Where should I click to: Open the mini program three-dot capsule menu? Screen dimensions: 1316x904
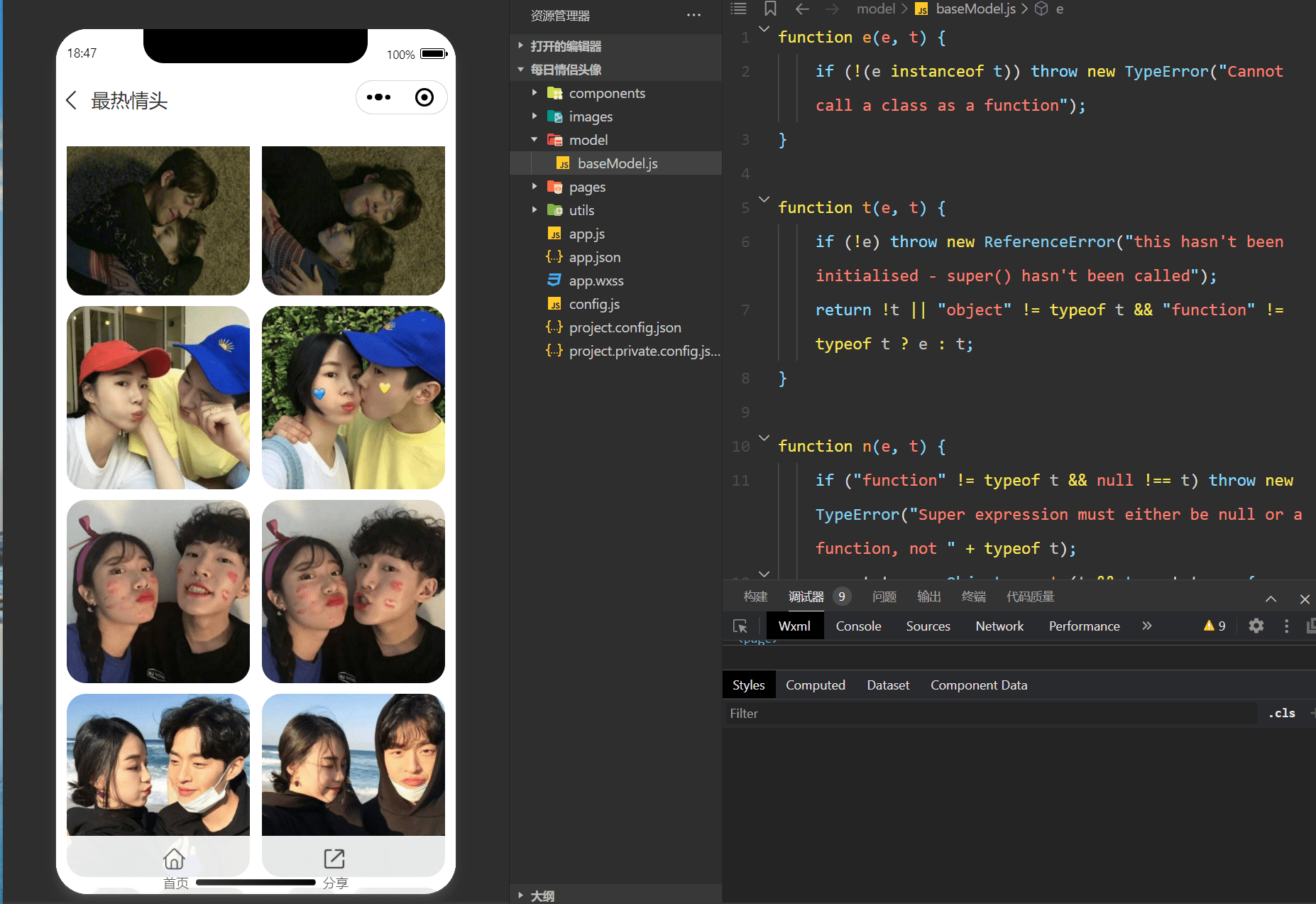378,97
